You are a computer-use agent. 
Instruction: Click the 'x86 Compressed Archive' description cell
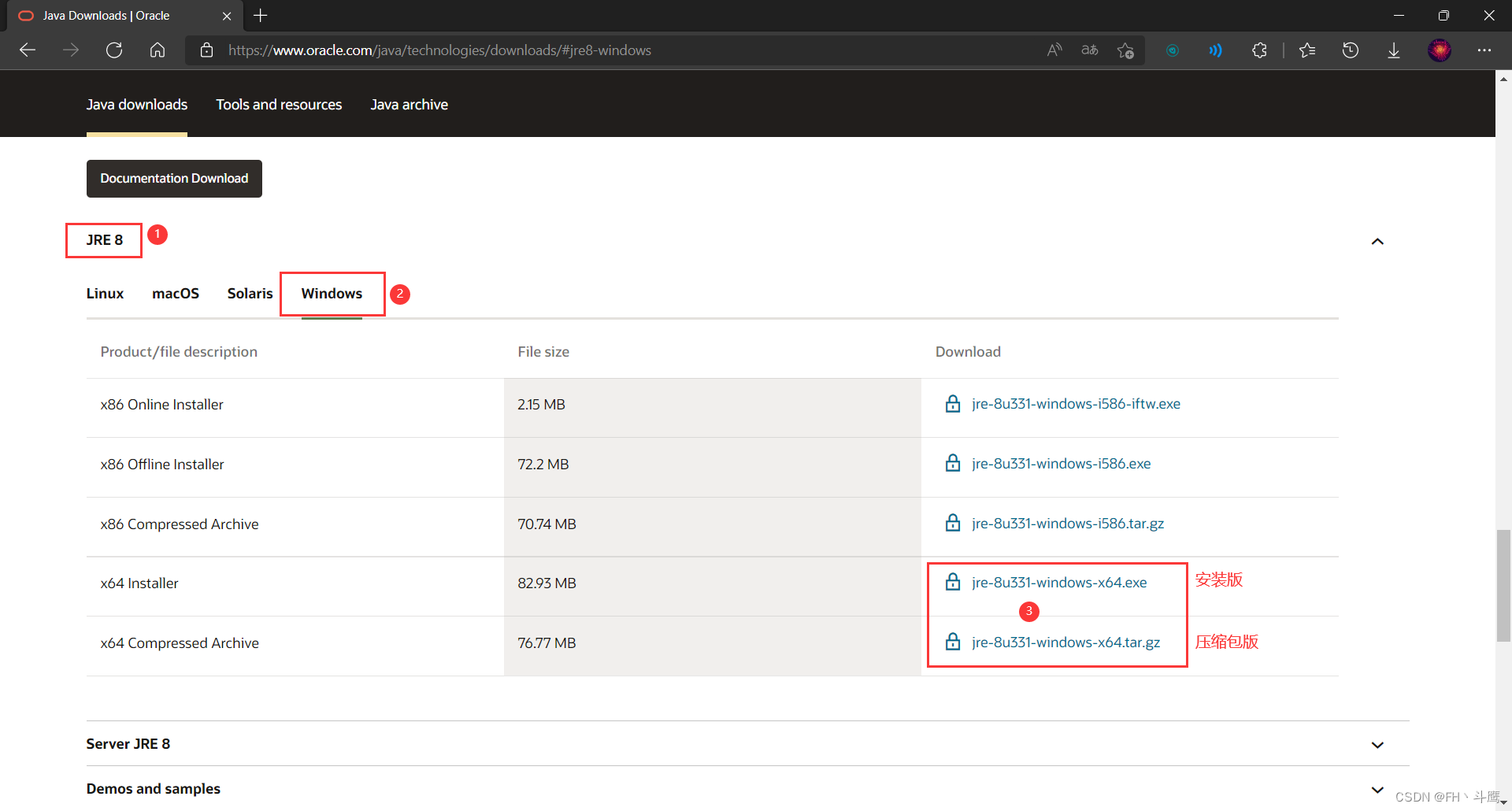[295, 528]
